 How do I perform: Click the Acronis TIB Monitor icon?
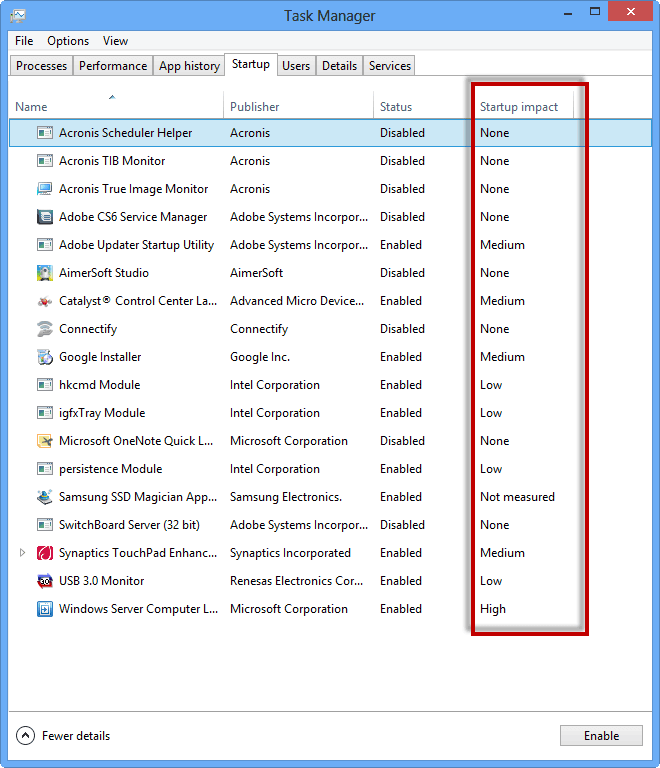coord(45,161)
